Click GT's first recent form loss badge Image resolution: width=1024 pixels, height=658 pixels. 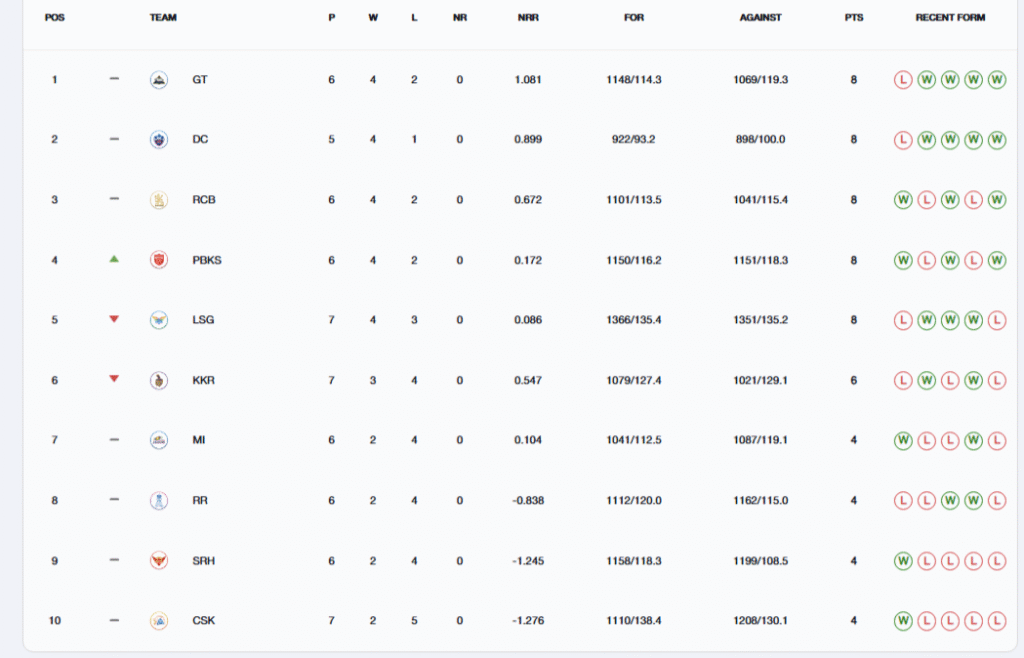click(904, 79)
